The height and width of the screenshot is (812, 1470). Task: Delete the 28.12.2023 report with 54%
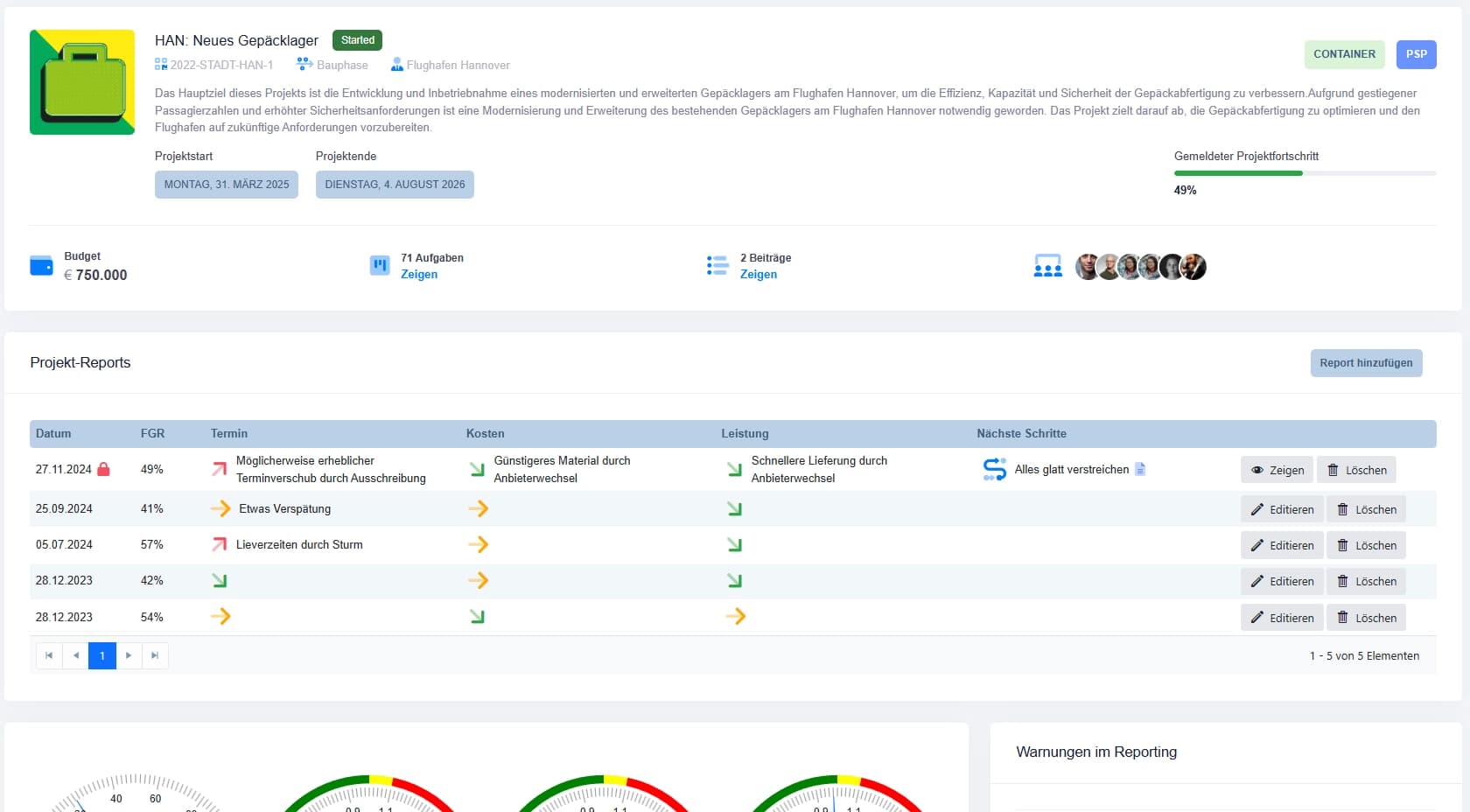1366,618
